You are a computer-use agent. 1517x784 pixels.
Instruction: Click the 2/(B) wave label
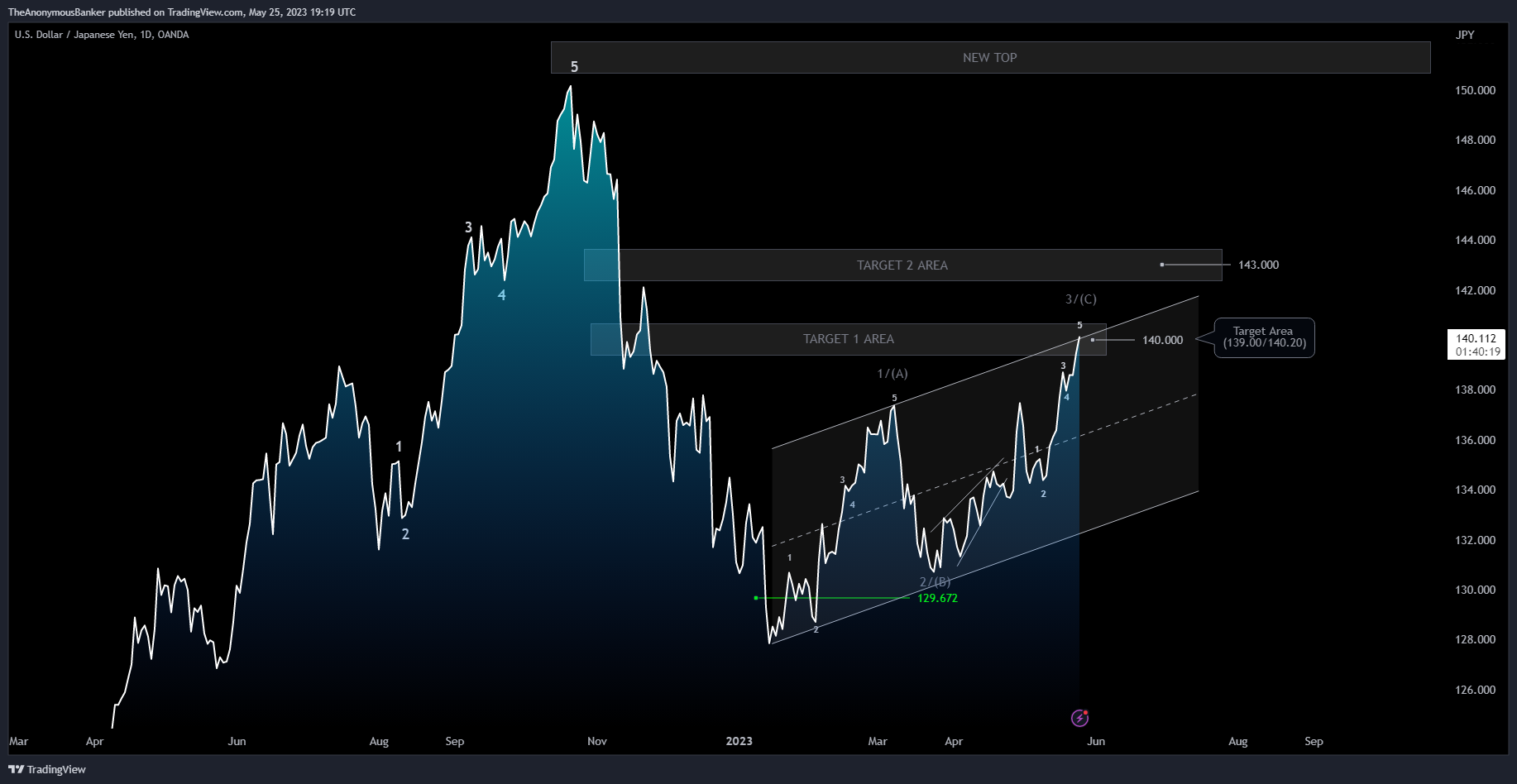(x=936, y=582)
